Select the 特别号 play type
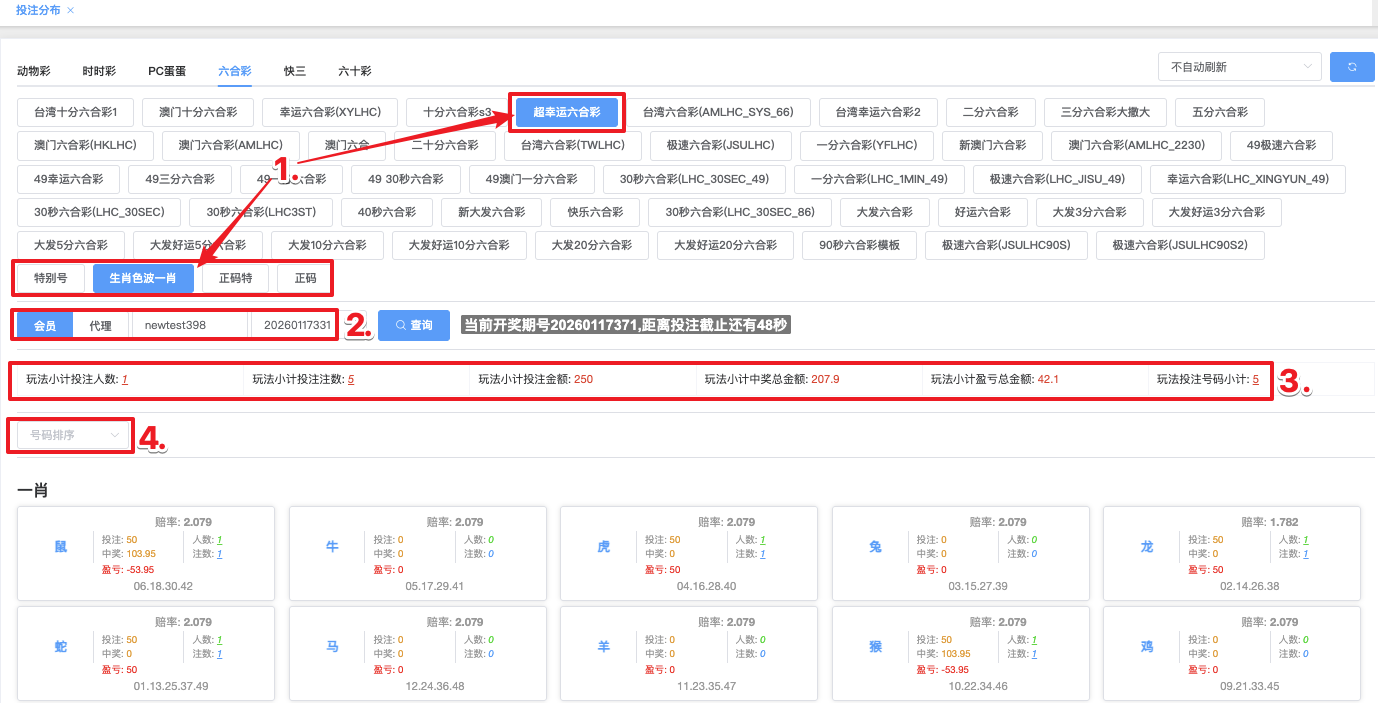The height and width of the screenshot is (703, 1378). pyautogui.click(x=51, y=278)
